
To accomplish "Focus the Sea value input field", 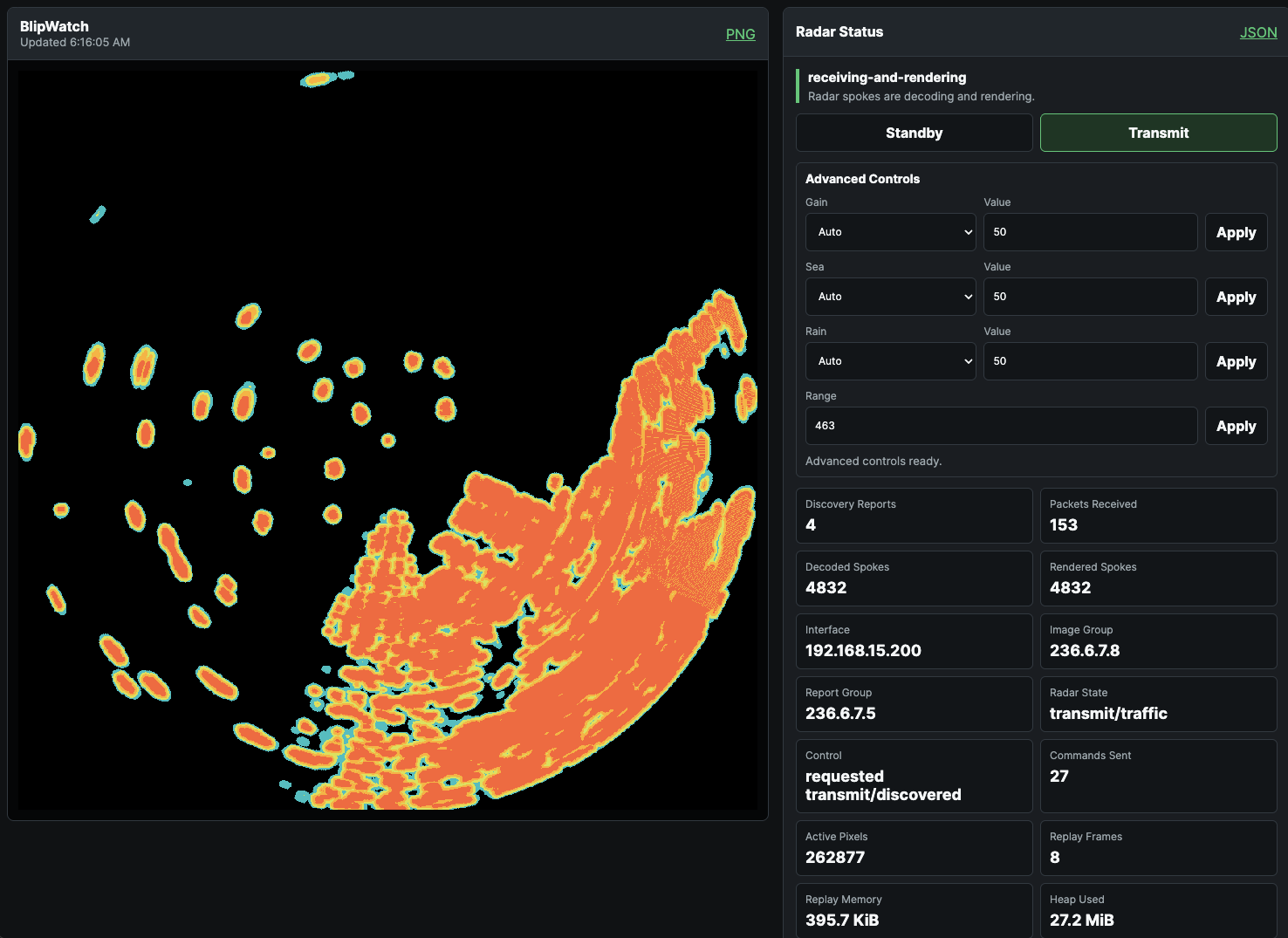I will pos(1091,297).
